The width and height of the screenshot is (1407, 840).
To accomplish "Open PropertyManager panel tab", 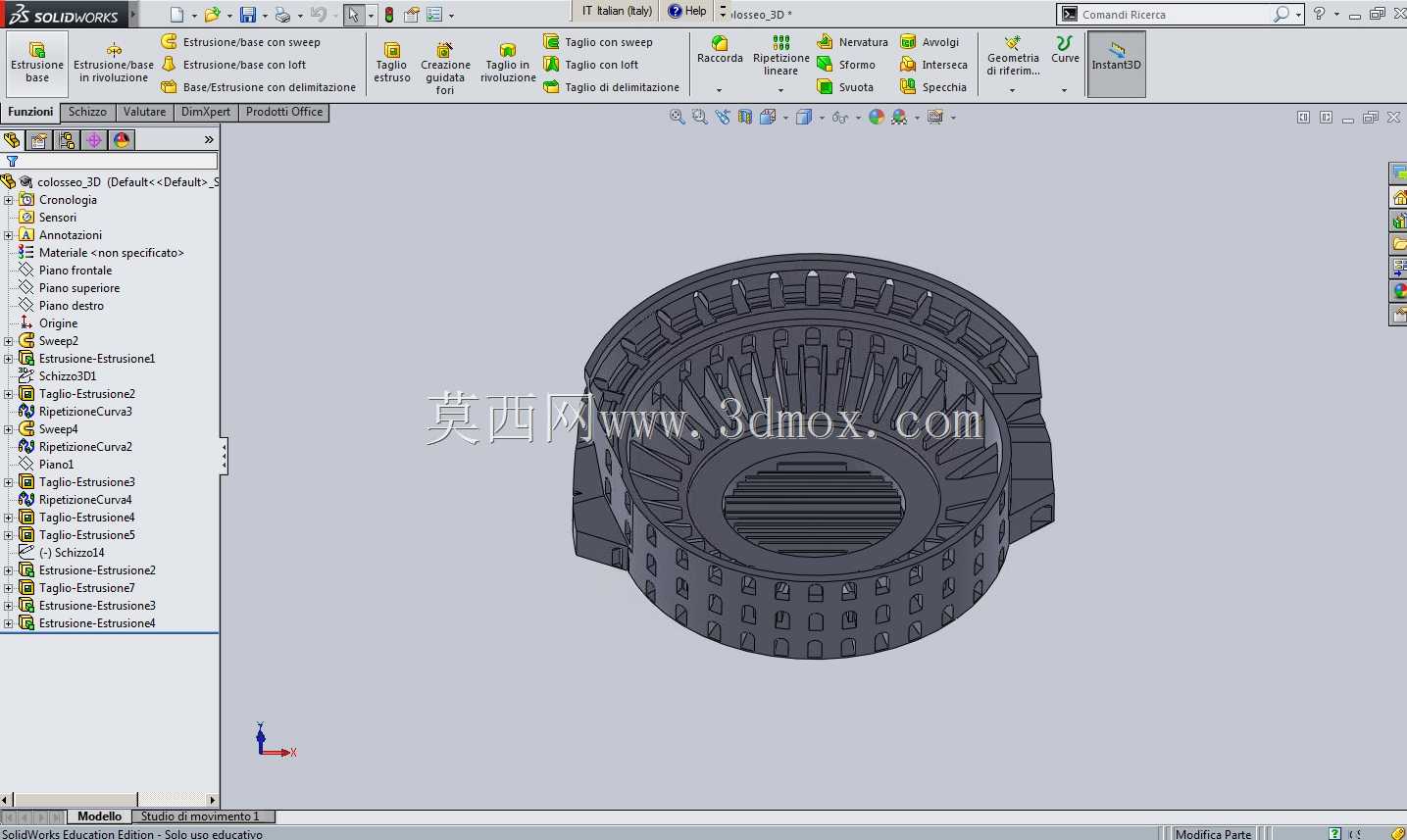I will pyautogui.click(x=39, y=140).
